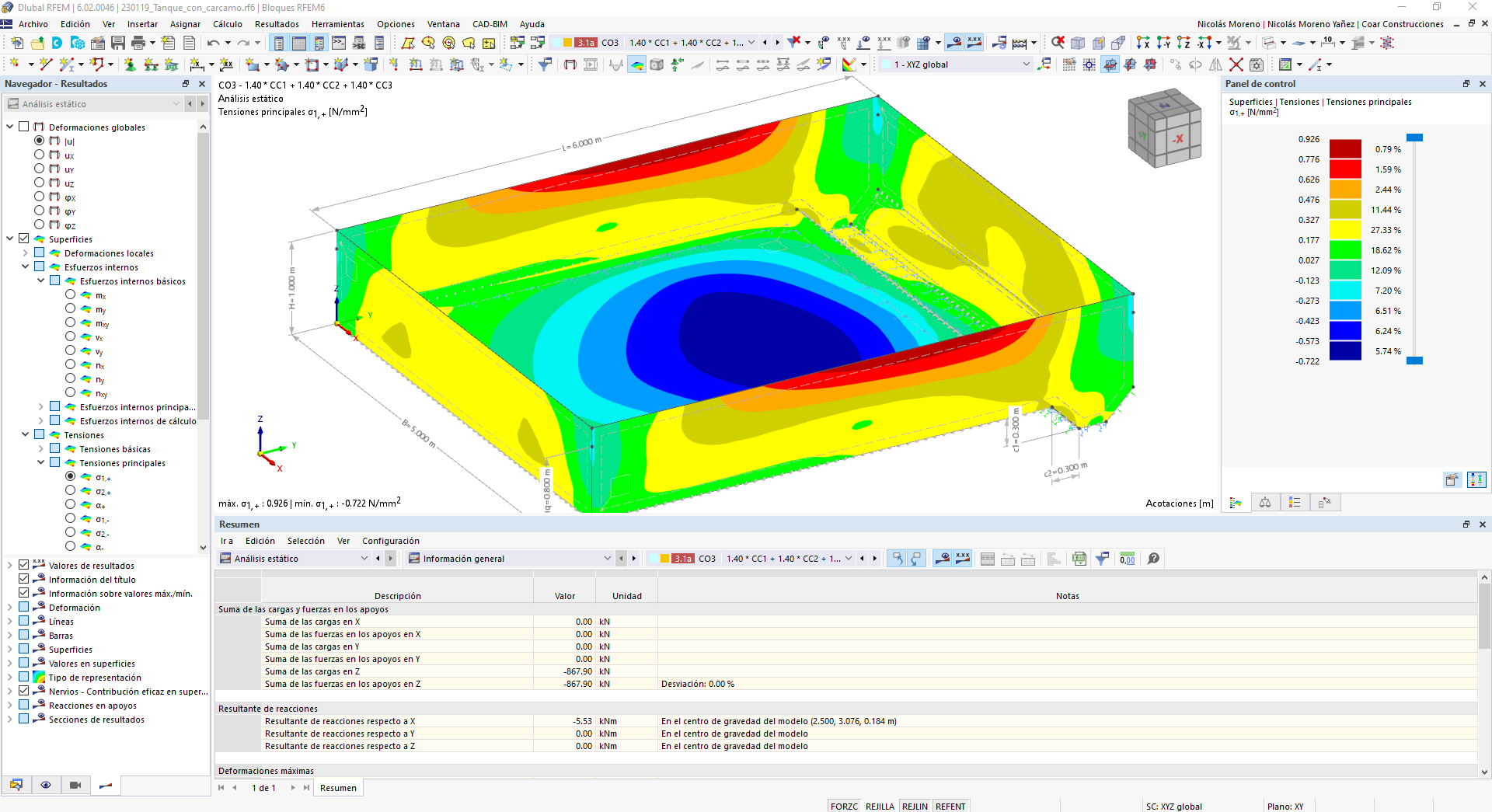Click the -867.90 value for cargas en Z
Screen dimensions: 1492x812
tap(578, 671)
